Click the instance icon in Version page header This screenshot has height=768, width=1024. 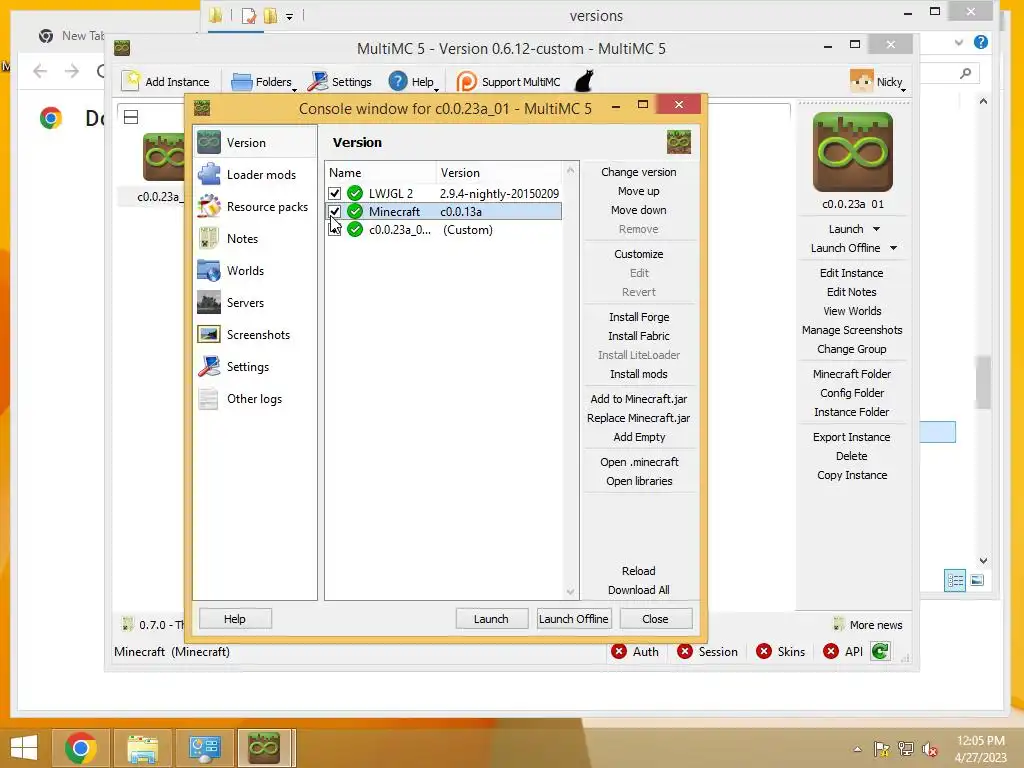coord(679,142)
